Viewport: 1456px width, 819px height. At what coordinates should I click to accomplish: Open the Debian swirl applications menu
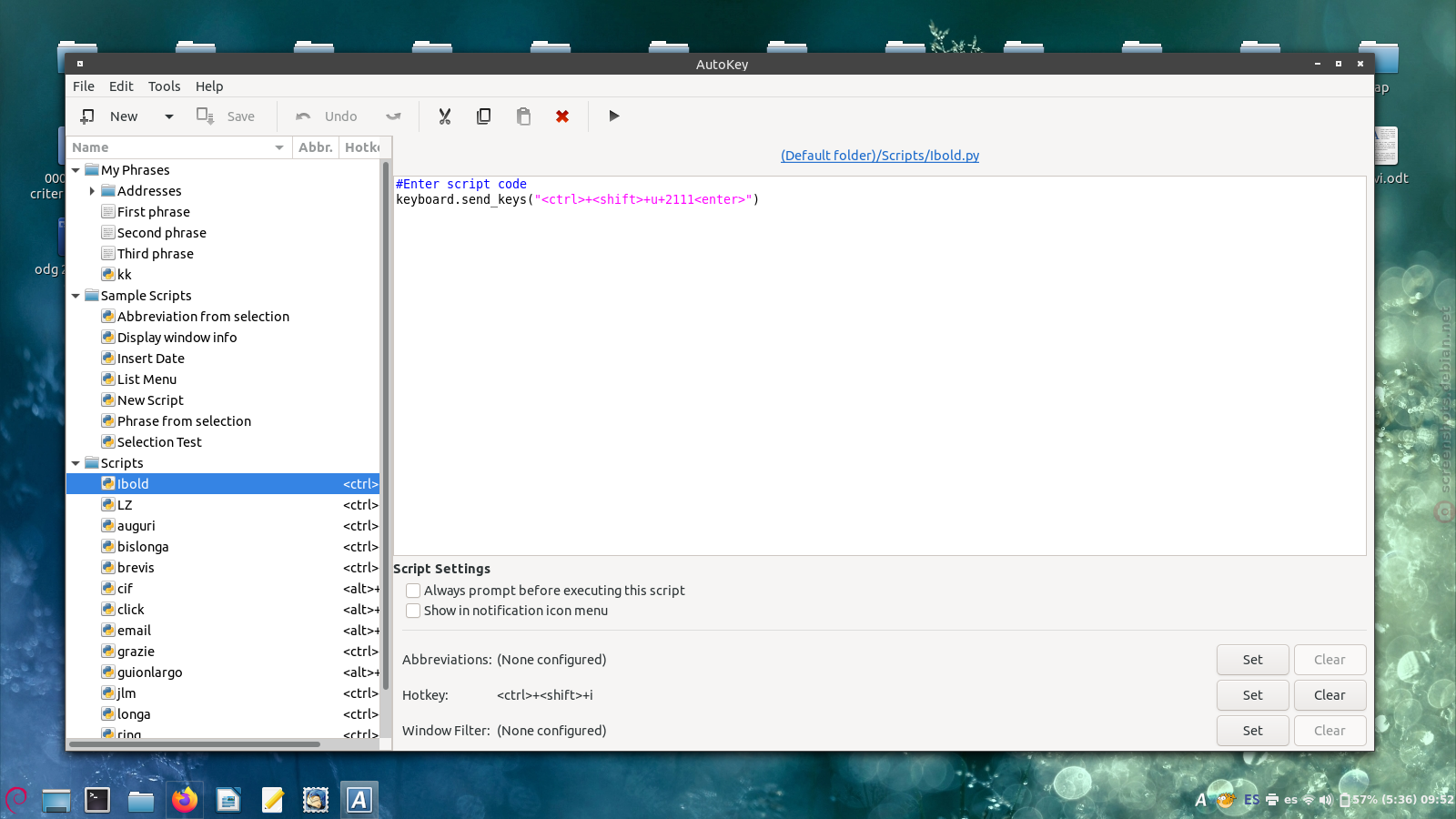pyautogui.click(x=16, y=799)
